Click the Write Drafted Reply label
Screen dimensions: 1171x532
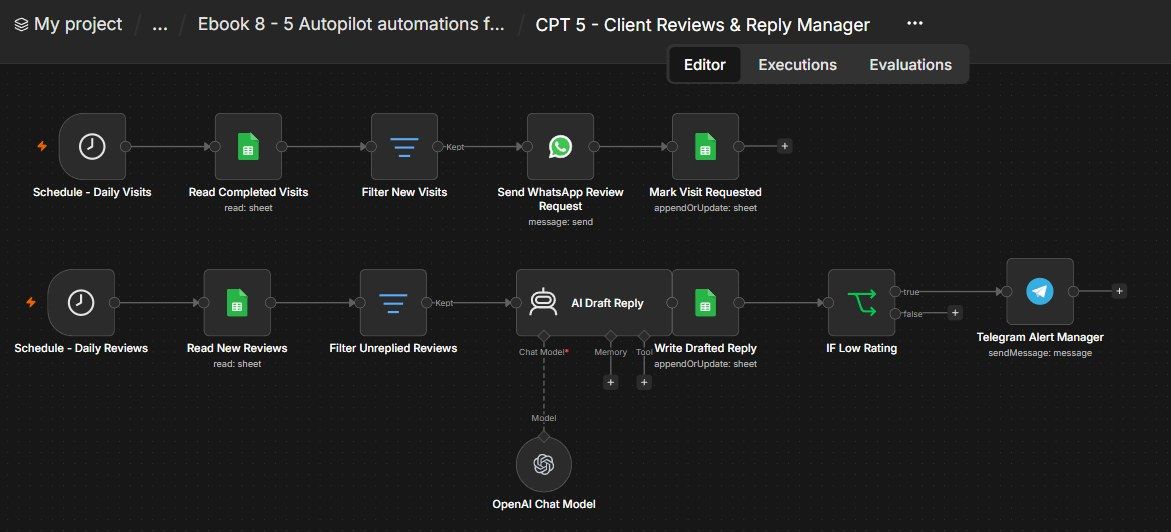coord(706,349)
